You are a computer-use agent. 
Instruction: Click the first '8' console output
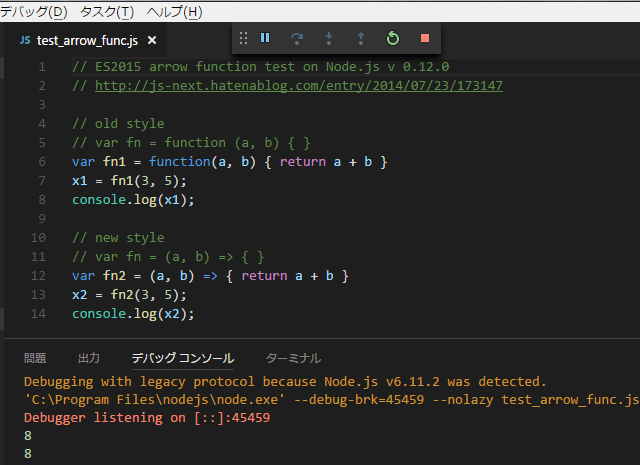point(28,436)
